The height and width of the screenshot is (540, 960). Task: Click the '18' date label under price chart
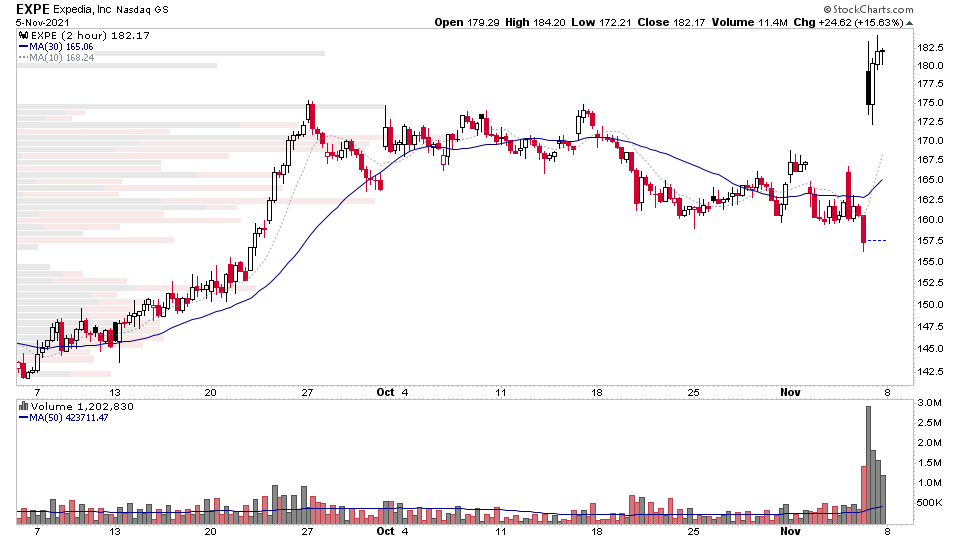(x=596, y=392)
